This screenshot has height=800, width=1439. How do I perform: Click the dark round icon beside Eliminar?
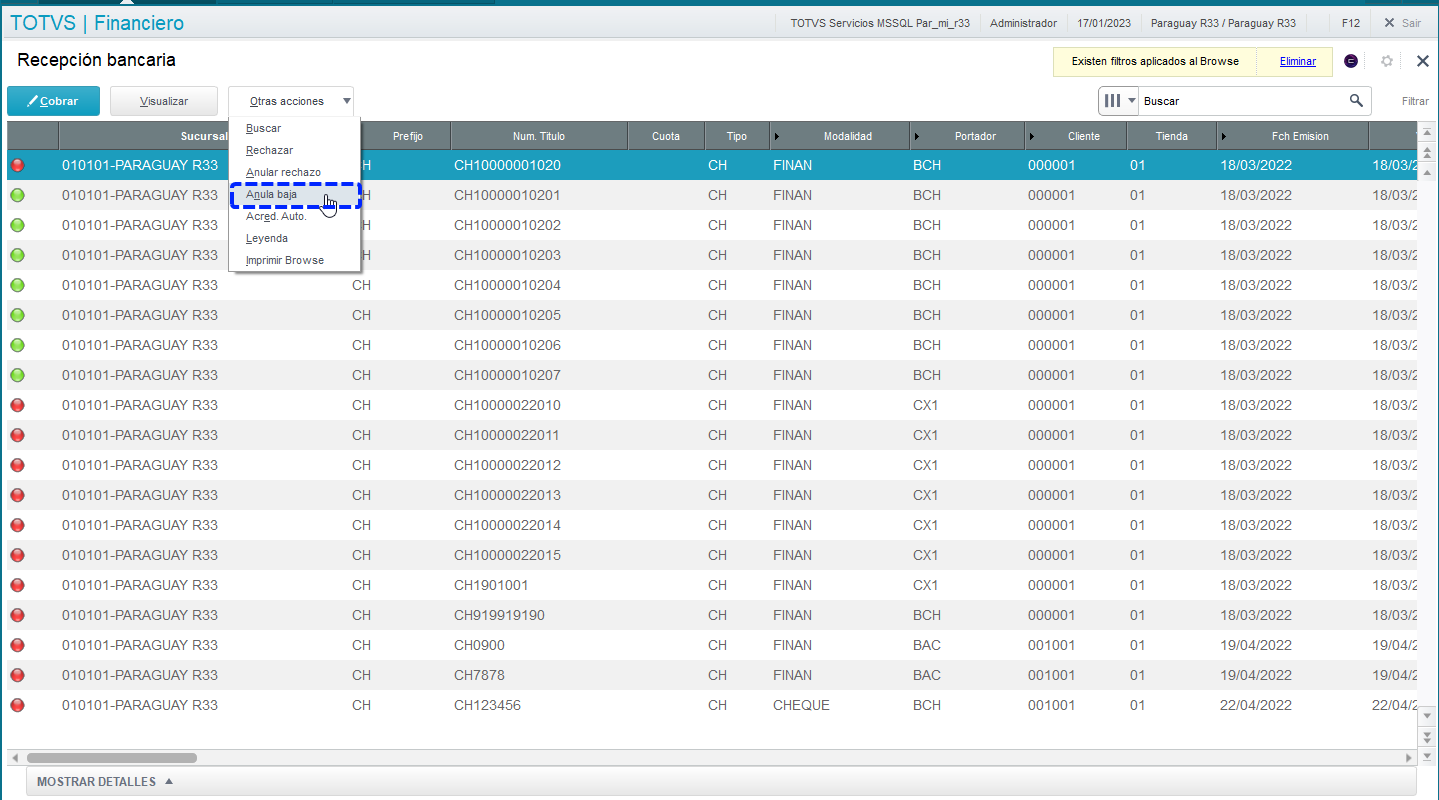[1351, 61]
